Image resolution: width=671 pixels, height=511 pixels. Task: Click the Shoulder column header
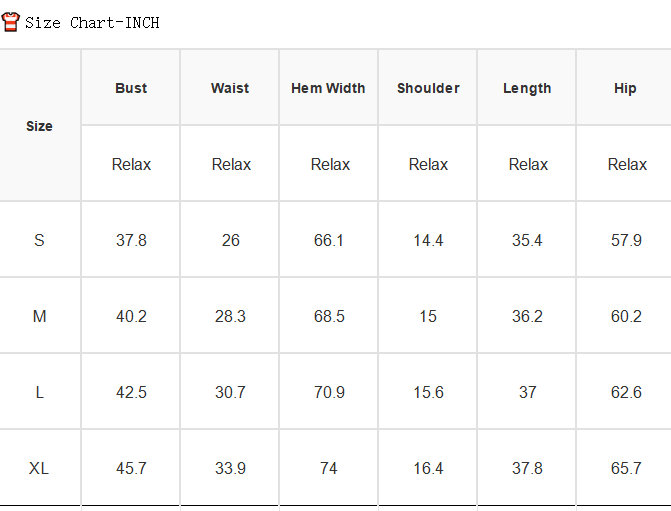pos(428,88)
